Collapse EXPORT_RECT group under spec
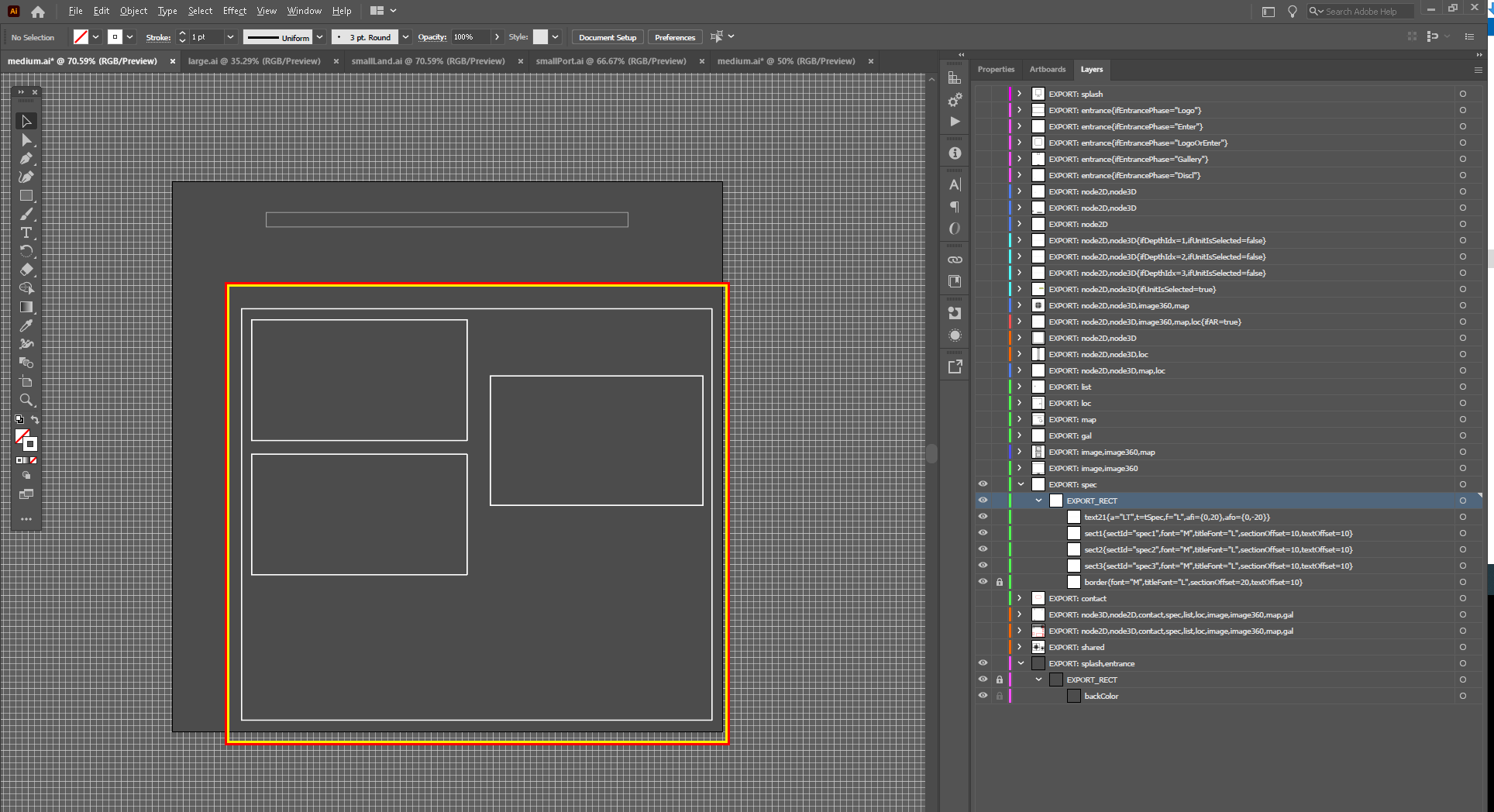The image size is (1494, 812). point(1038,501)
